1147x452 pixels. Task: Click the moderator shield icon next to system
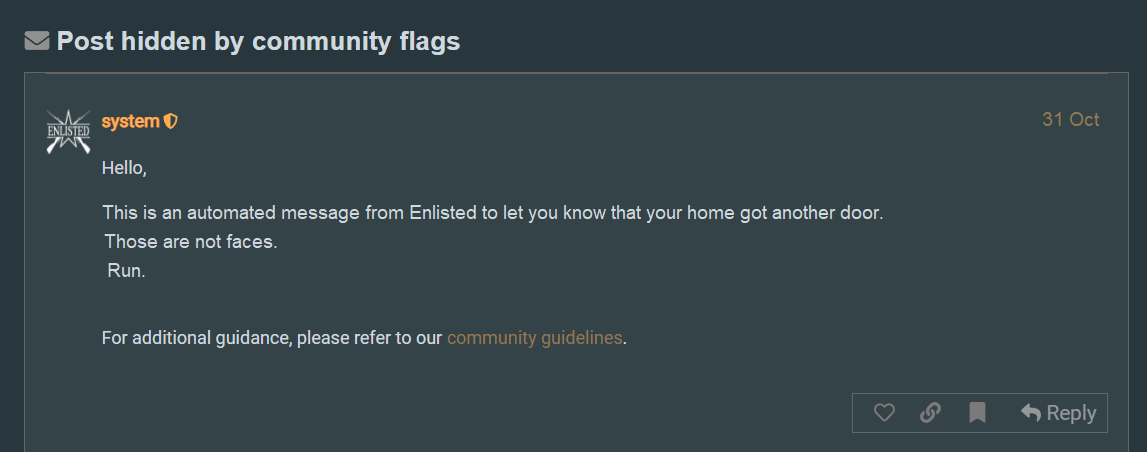pyautogui.click(x=171, y=121)
